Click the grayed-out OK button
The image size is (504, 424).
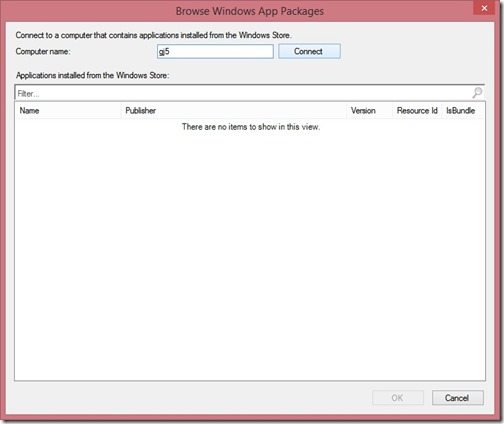coord(398,398)
